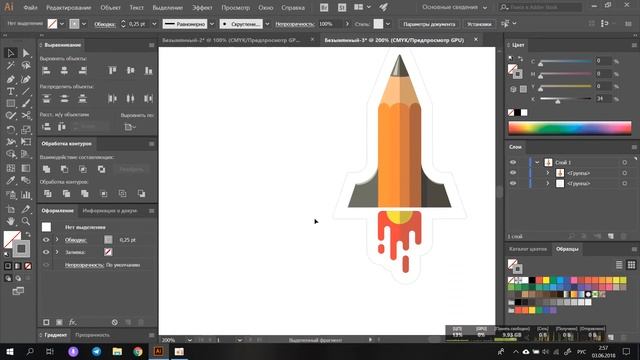Pick a color from the spectrum bar
This screenshot has width=640, height=360.
569,128
